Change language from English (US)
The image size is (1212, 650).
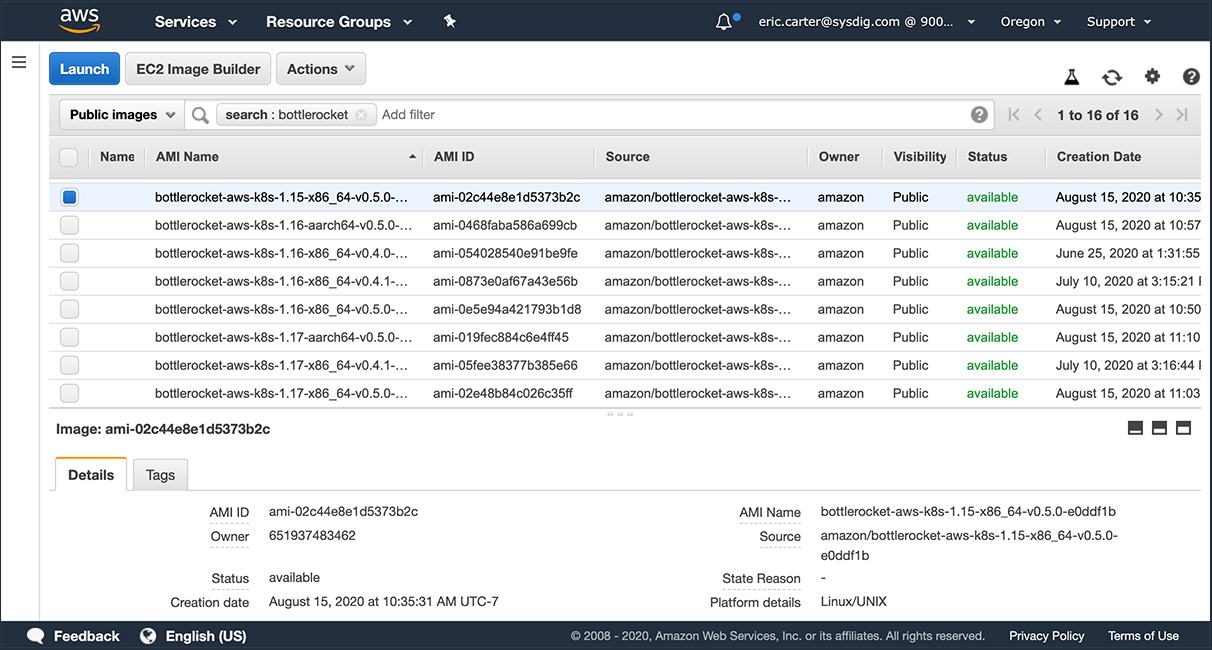tap(206, 636)
